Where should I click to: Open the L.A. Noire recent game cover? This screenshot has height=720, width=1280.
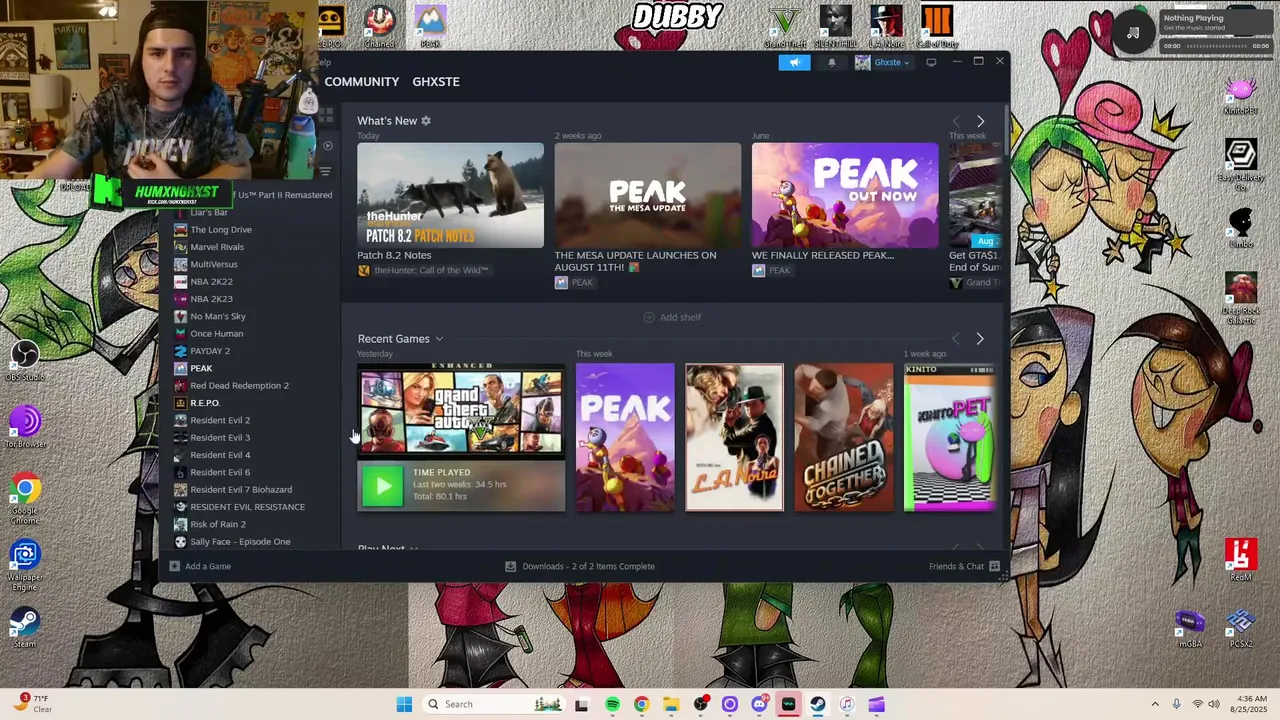click(734, 438)
